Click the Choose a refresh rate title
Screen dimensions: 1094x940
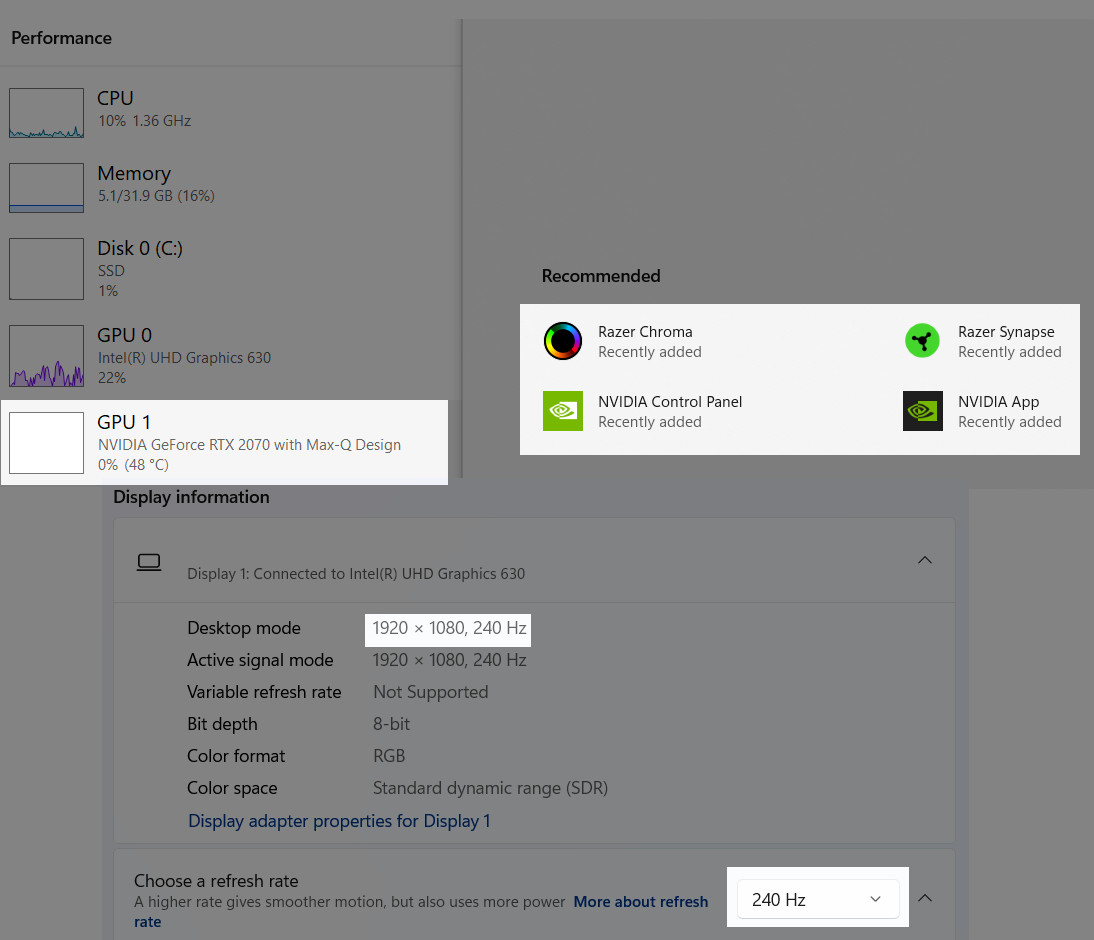click(216, 881)
